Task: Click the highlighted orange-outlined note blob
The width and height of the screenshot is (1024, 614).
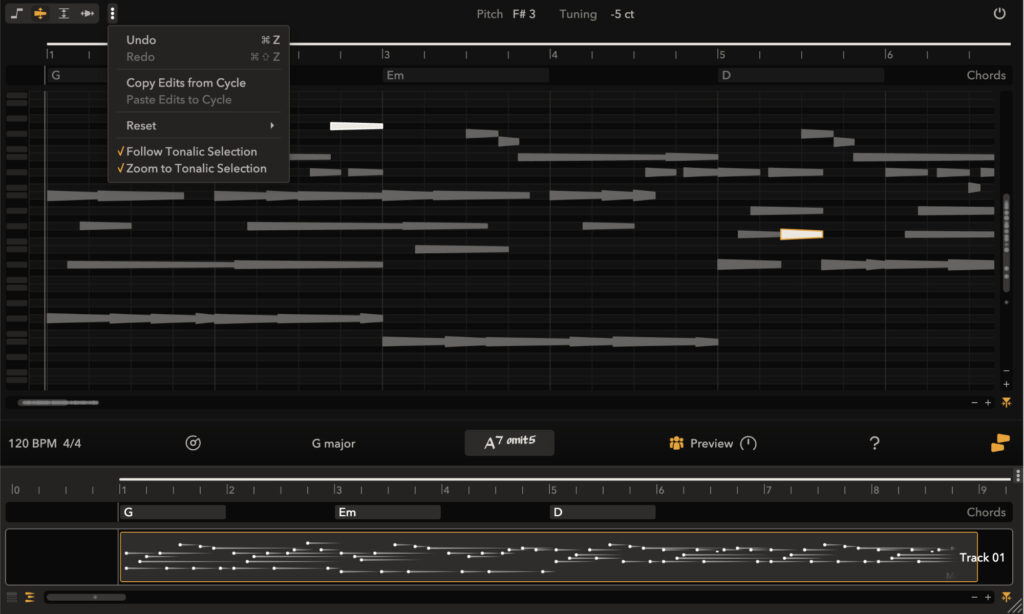Action: click(801, 234)
